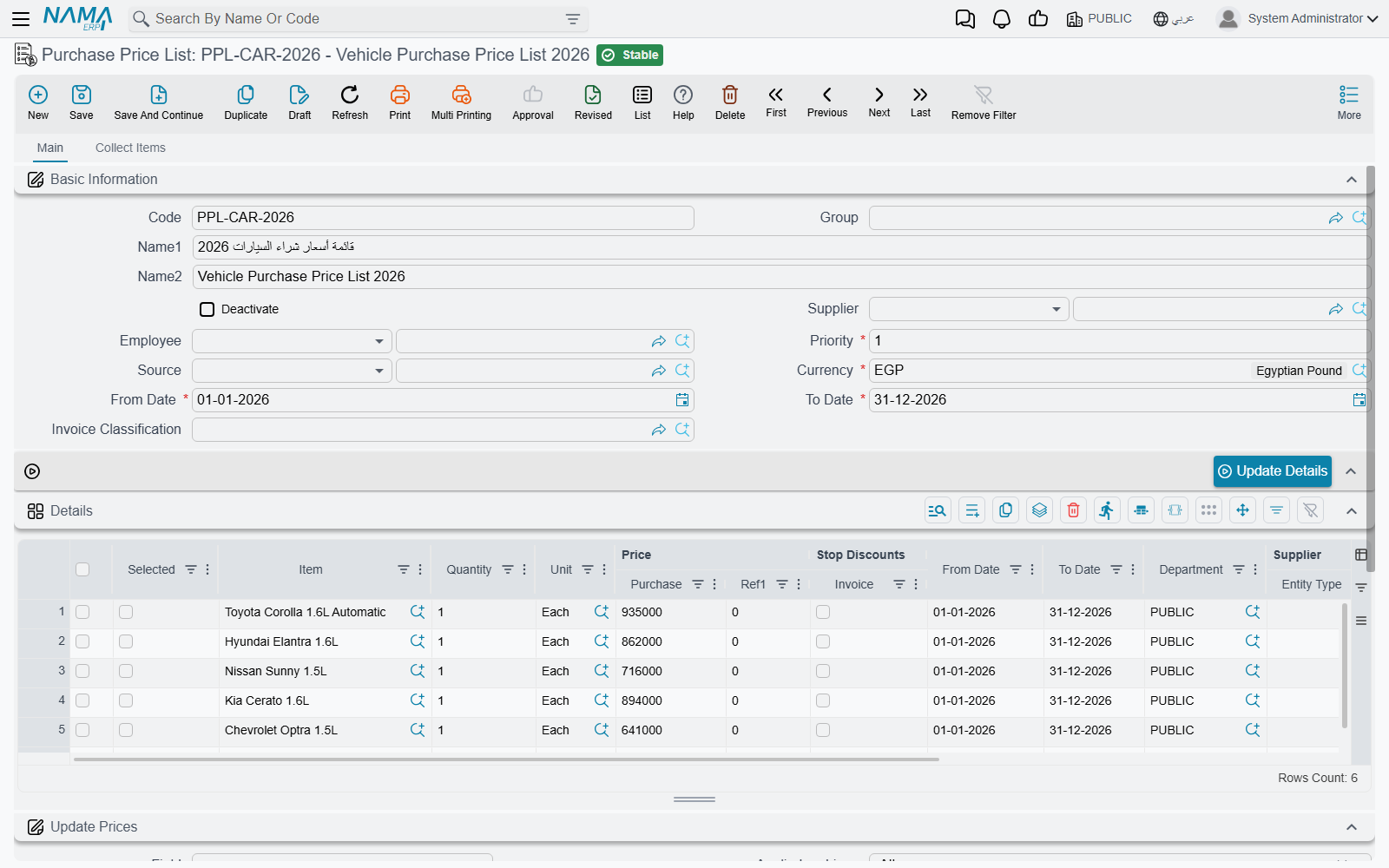The image size is (1389, 868).
Task: Toggle the Deactivate checkbox
Action: pyautogui.click(x=207, y=309)
